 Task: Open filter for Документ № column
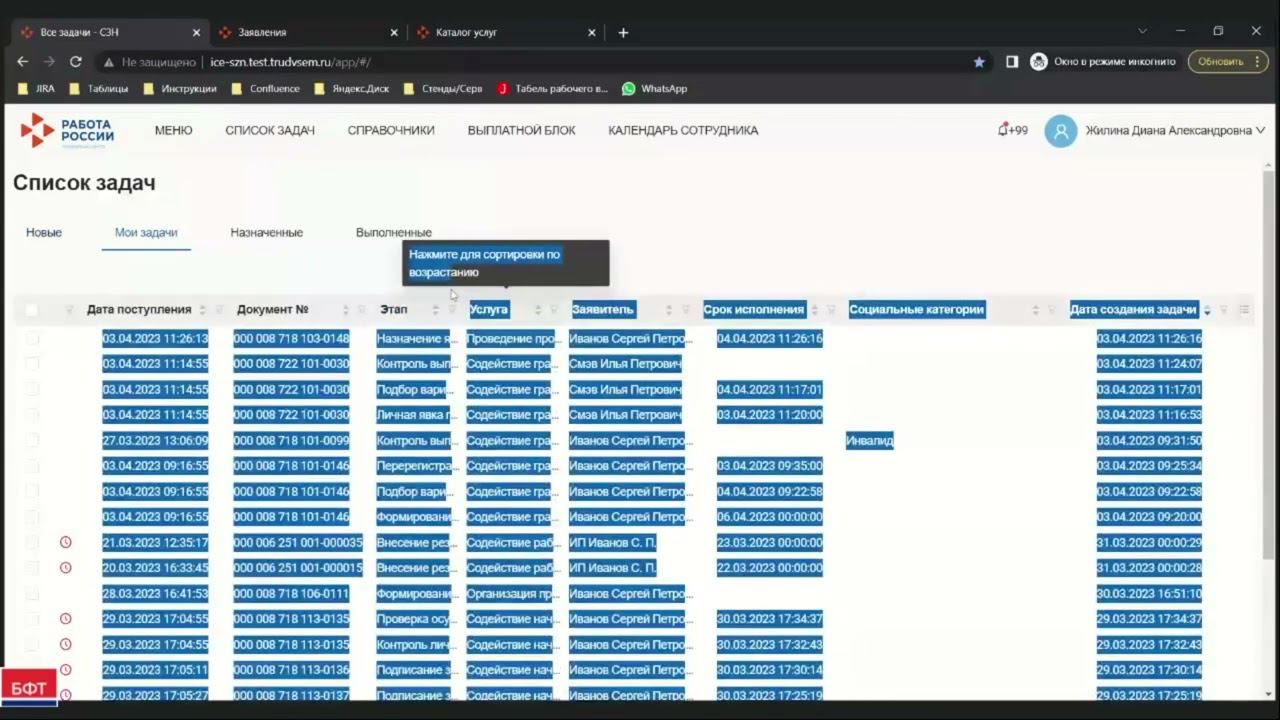[x=362, y=310]
